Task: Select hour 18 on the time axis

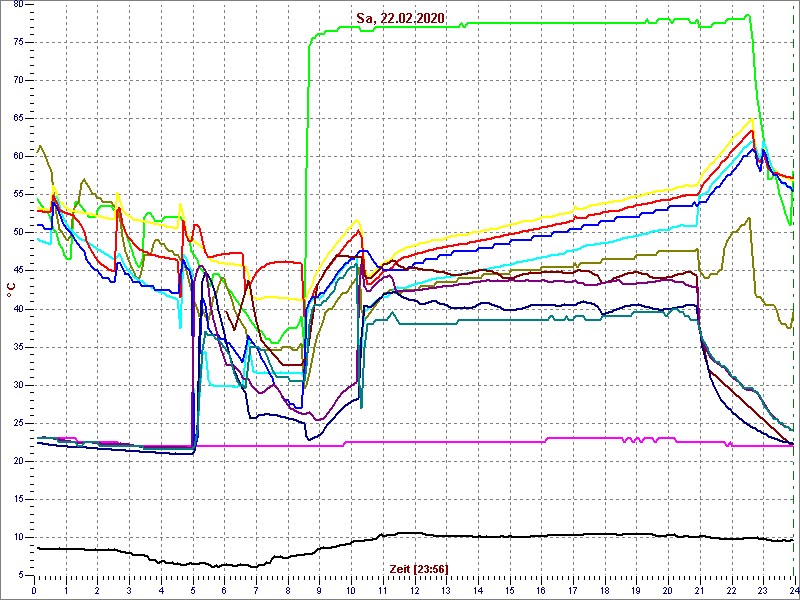Action: [x=604, y=589]
